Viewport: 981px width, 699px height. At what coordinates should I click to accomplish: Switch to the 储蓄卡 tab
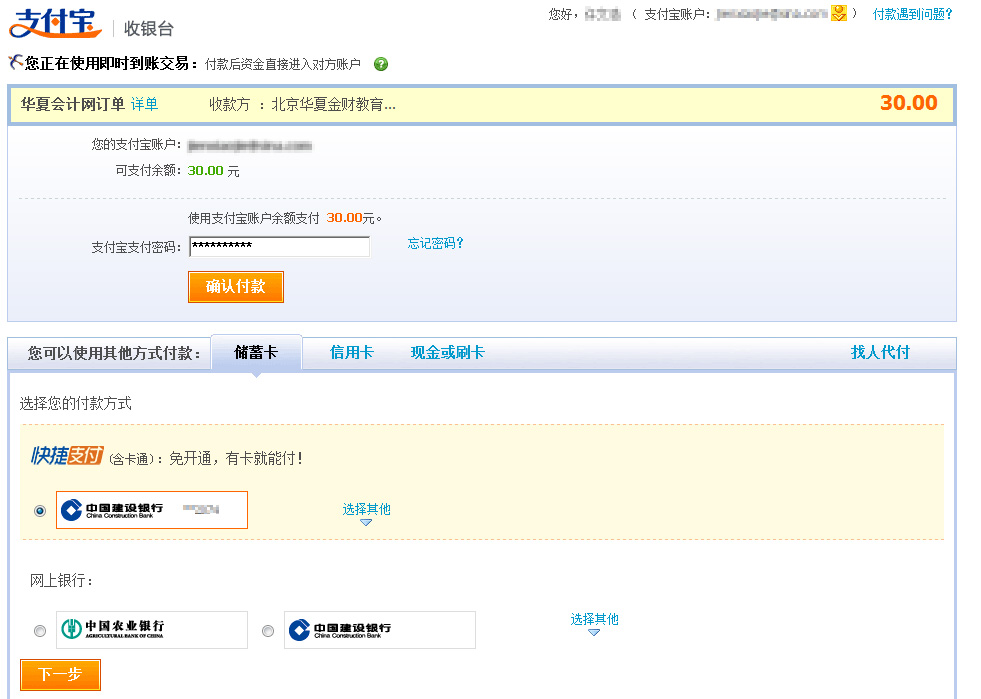pyautogui.click(x=256, y=352)
